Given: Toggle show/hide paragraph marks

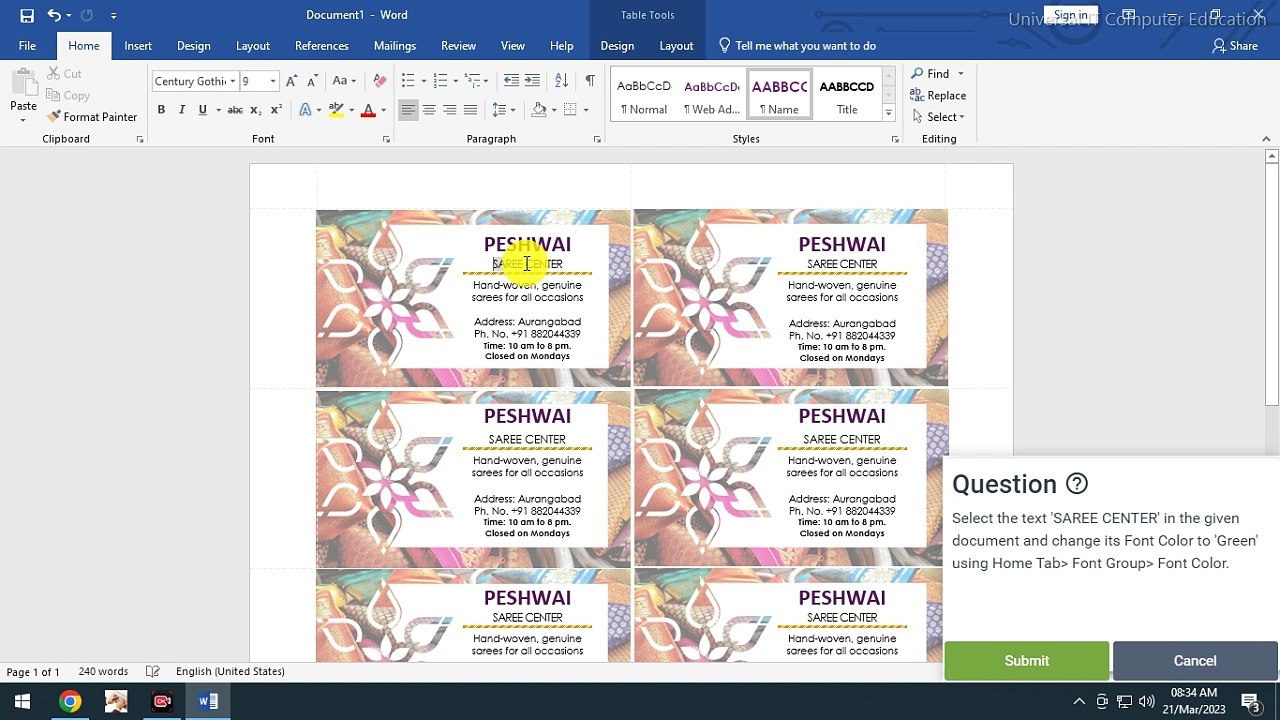Looking at the screenshot, I should click(x=590, y=81).
